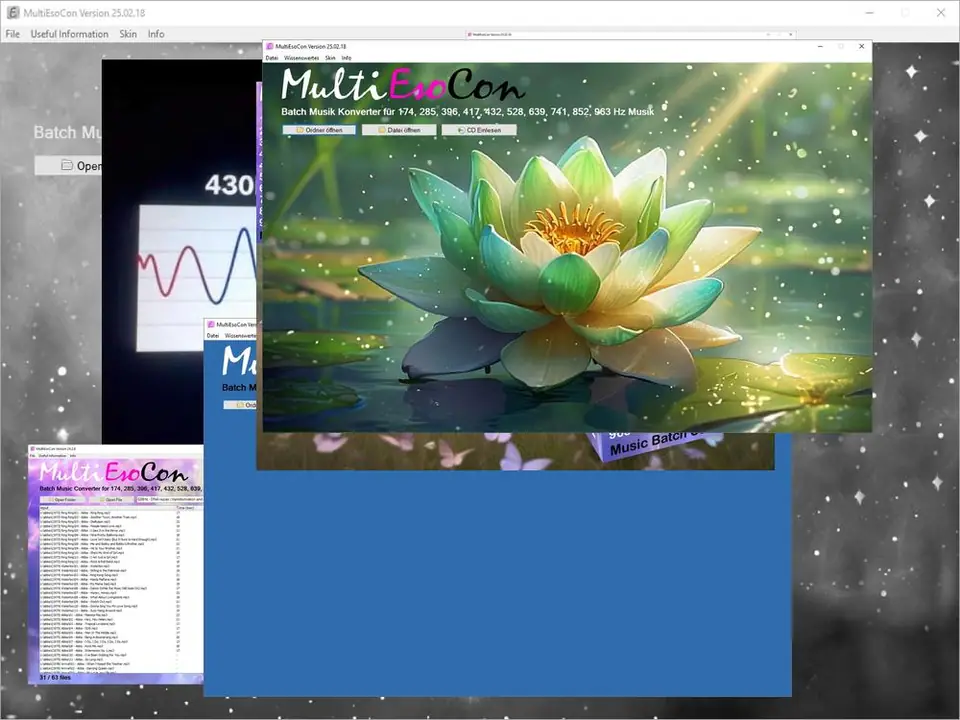
Task: Open the Wissenswertes menu in the German window
Action: [302, 57]
